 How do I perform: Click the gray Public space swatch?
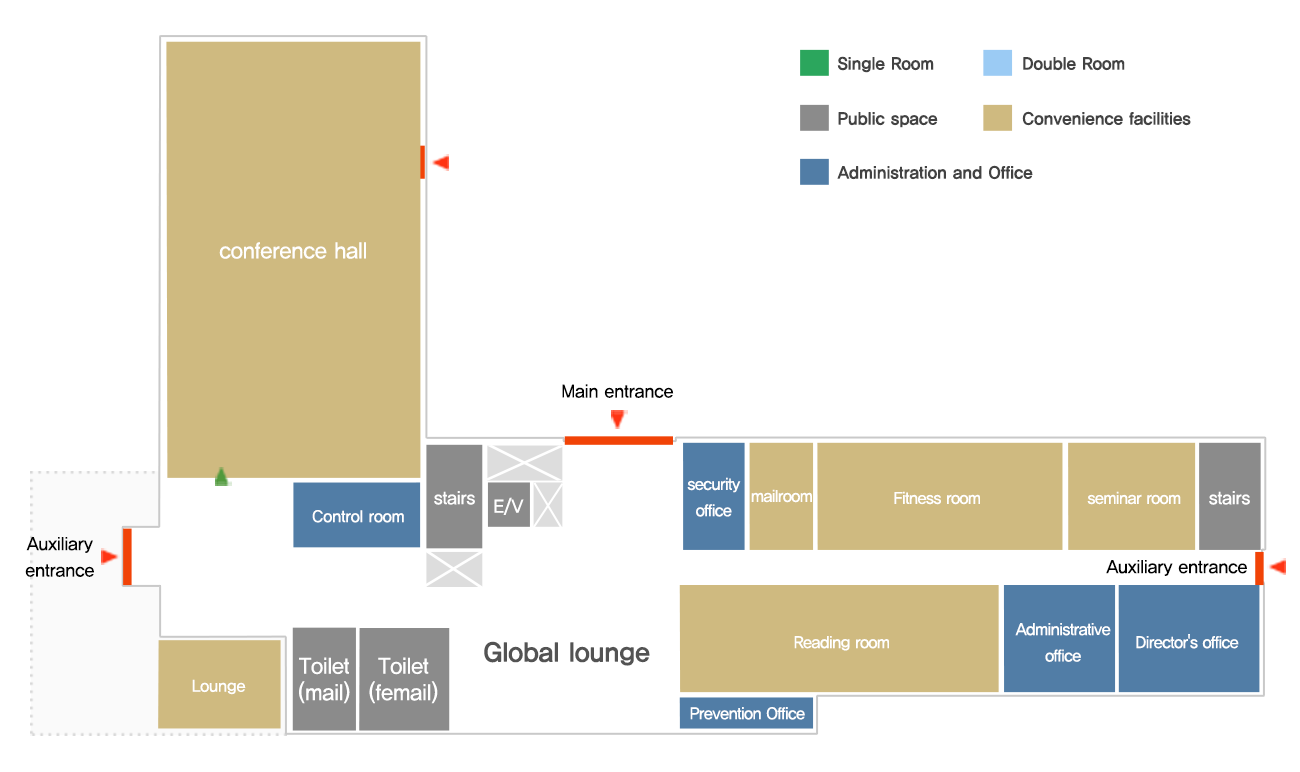point(814,118)
